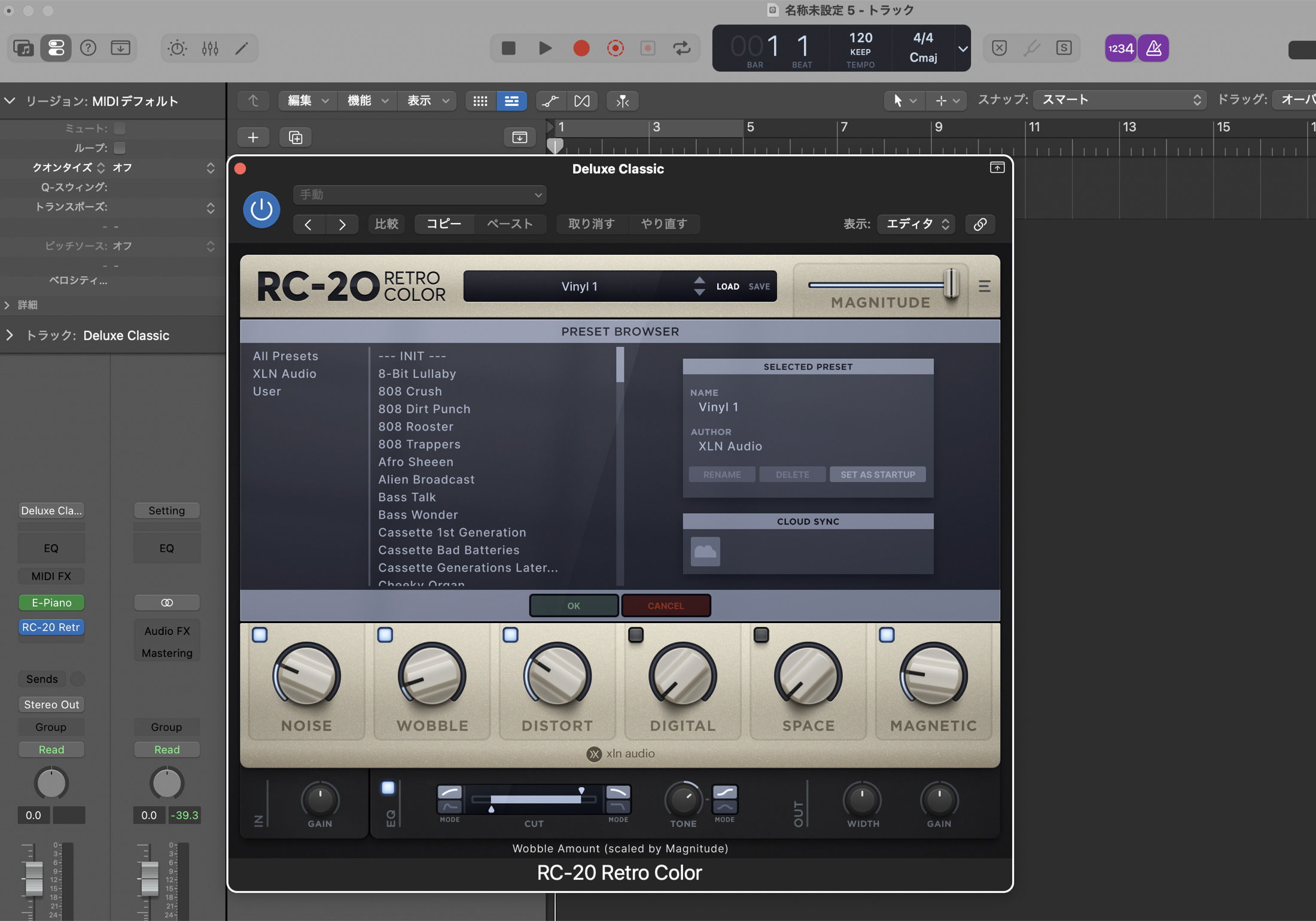The image size is (1316, 921).
Task: Click the red Record button
Action: (581, 48)
